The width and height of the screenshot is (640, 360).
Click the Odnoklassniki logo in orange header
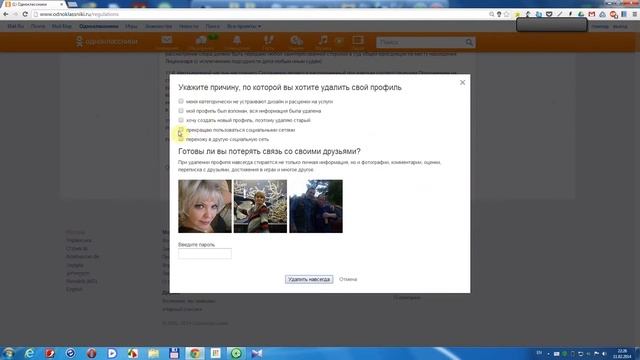pyautogui.click(x=107, y=42)
